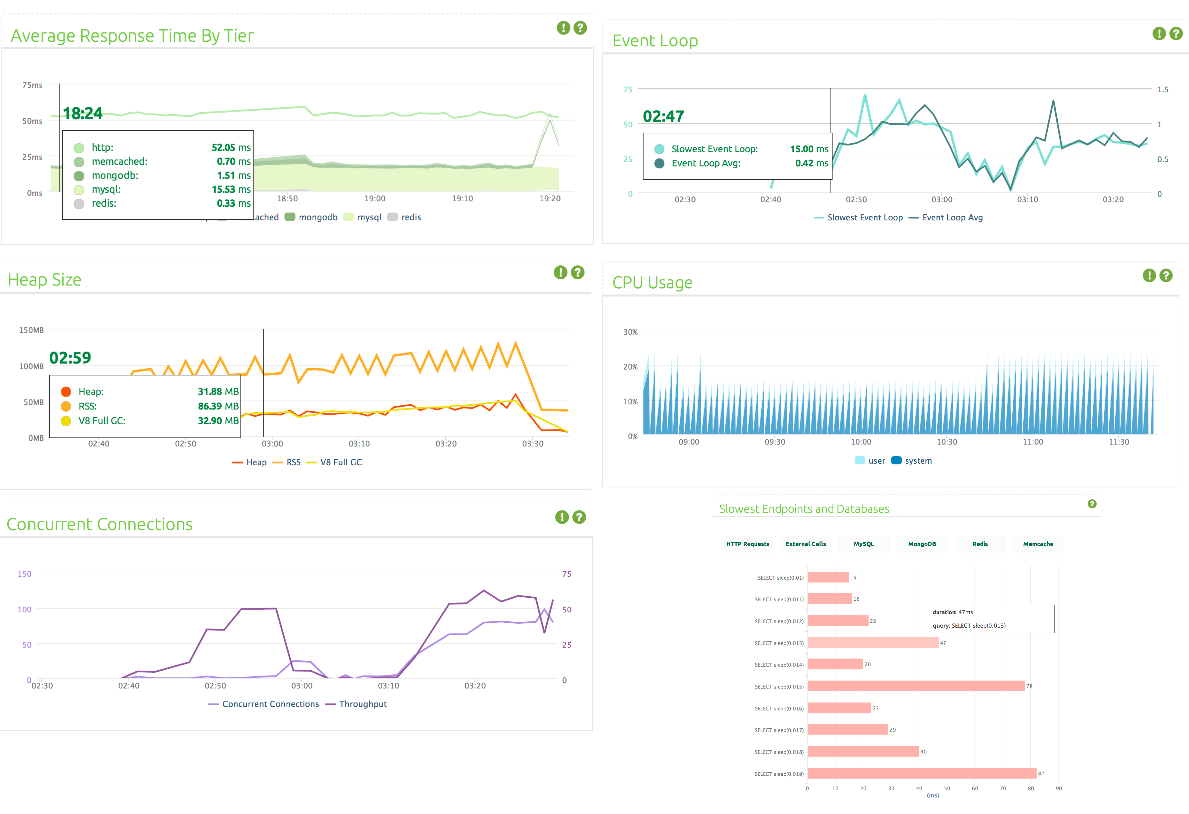The image size is (1189, 814).
Task: Toggle the mysql series in response time legend
Action: [x=362, y=217]
